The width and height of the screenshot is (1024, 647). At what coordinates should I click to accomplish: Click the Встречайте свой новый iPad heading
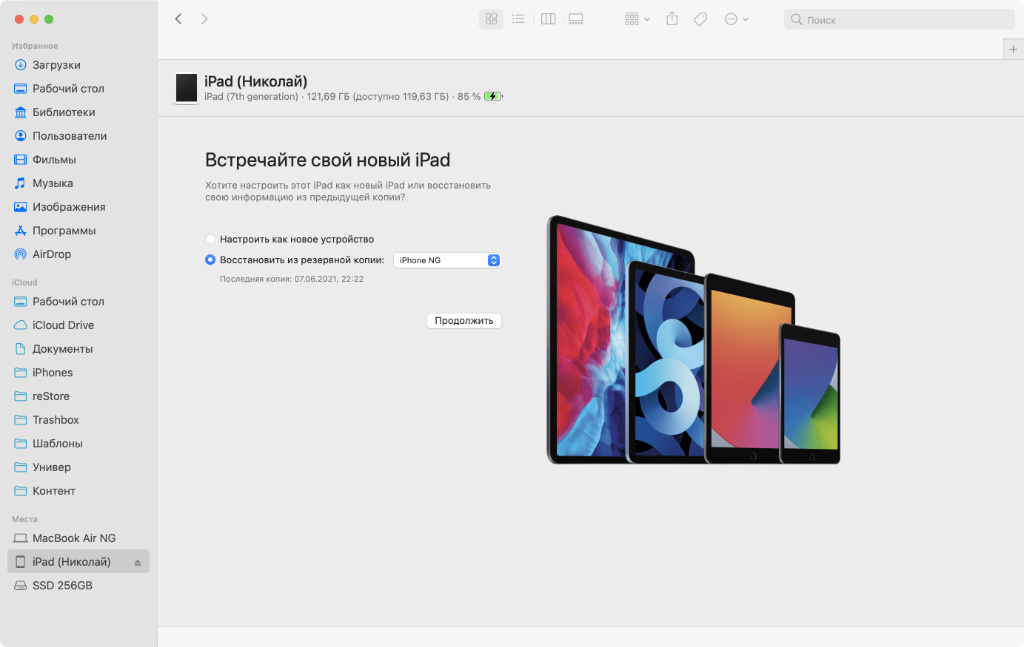pyautogui.click(x=328, y=160)
